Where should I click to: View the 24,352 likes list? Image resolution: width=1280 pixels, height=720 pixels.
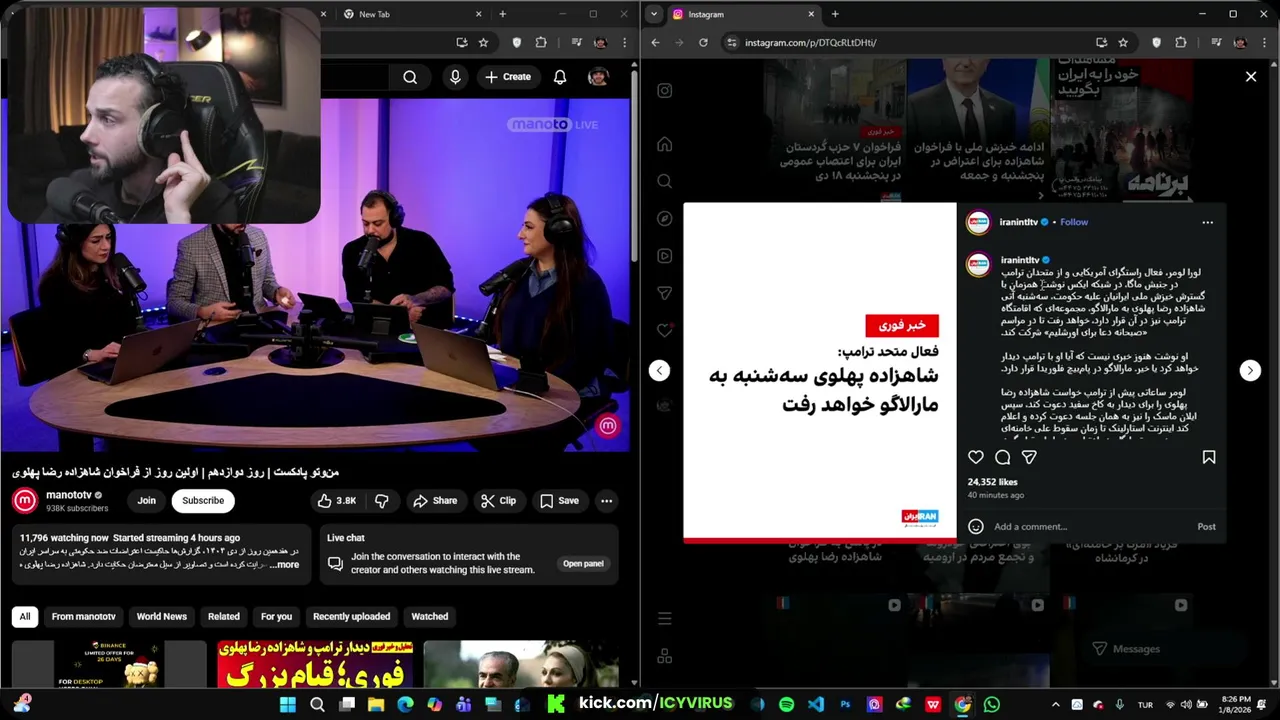click(993, 482)
